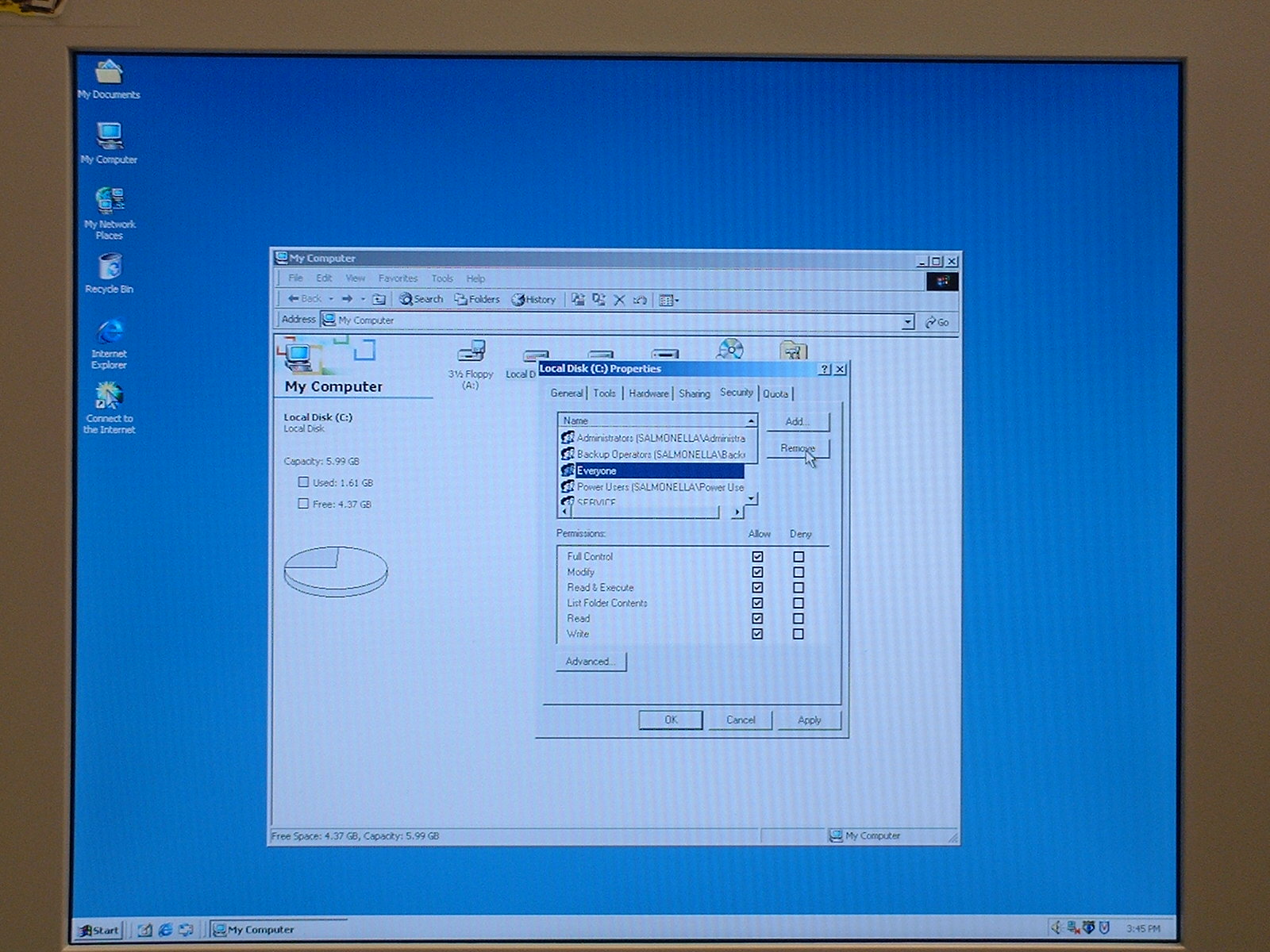The image size is (1270, 952).
Task: Click the Remove button
Action: click(x=798, y=449)
